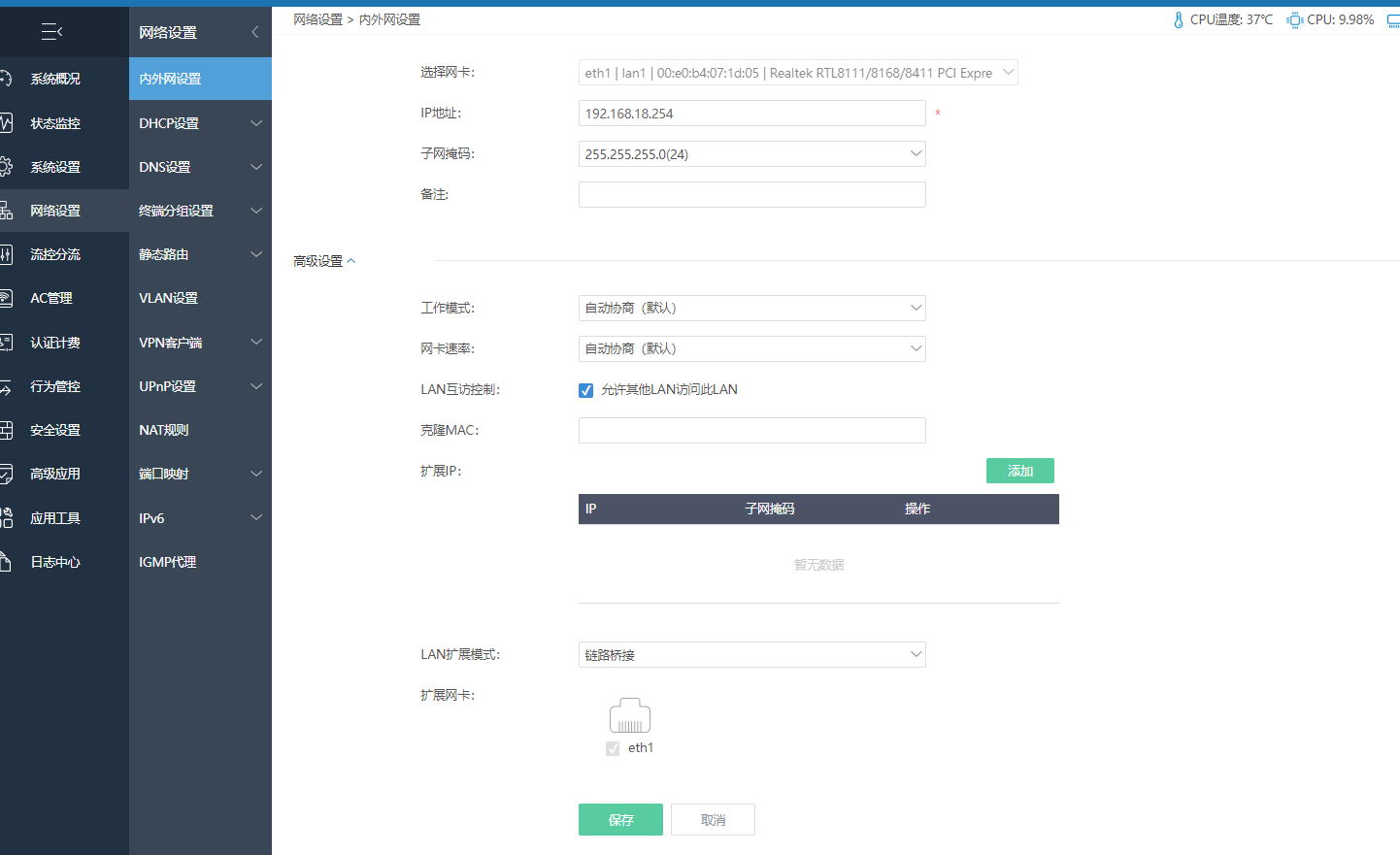Click the 克隆MAC input field
The height and width of the screenshot is (855, 1400).
752,430
